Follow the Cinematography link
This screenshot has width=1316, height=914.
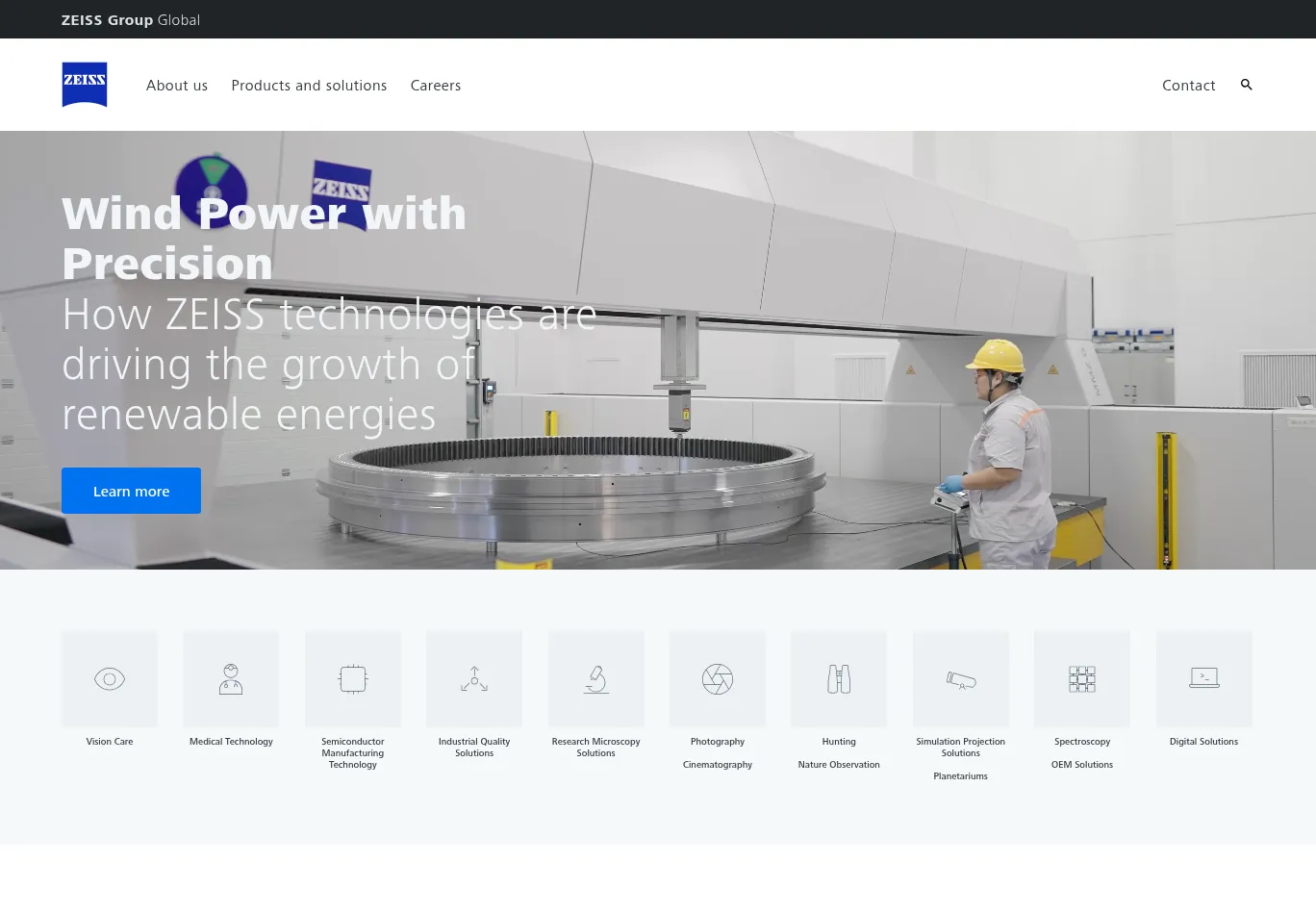click(x=718, y=765)
